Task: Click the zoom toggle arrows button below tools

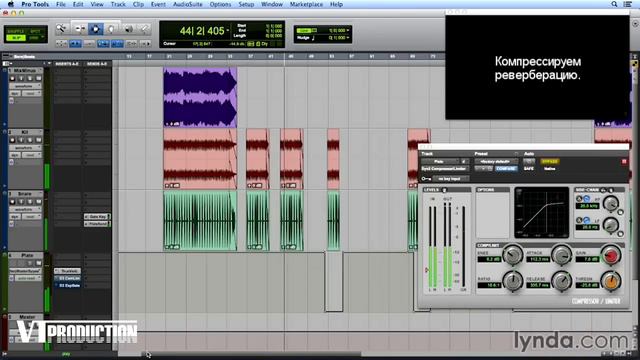Action: point(62,43)
